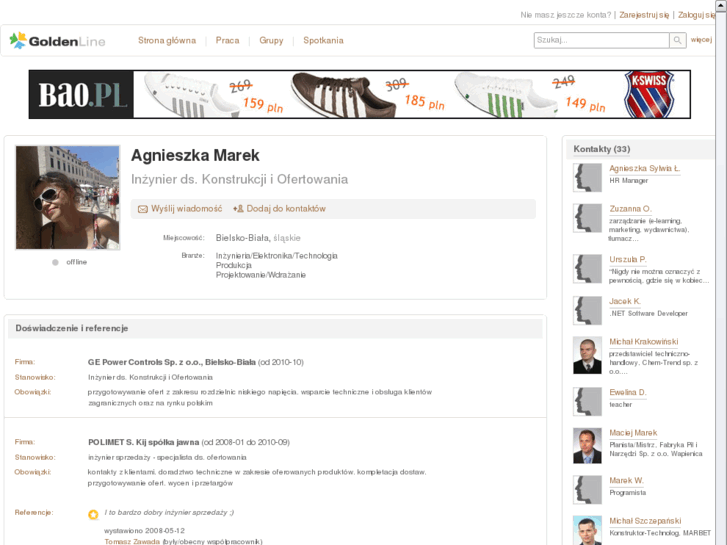Click Doświadczenie i referencje section header
This screenshot has width=727, height=545.
click(71, 328)
